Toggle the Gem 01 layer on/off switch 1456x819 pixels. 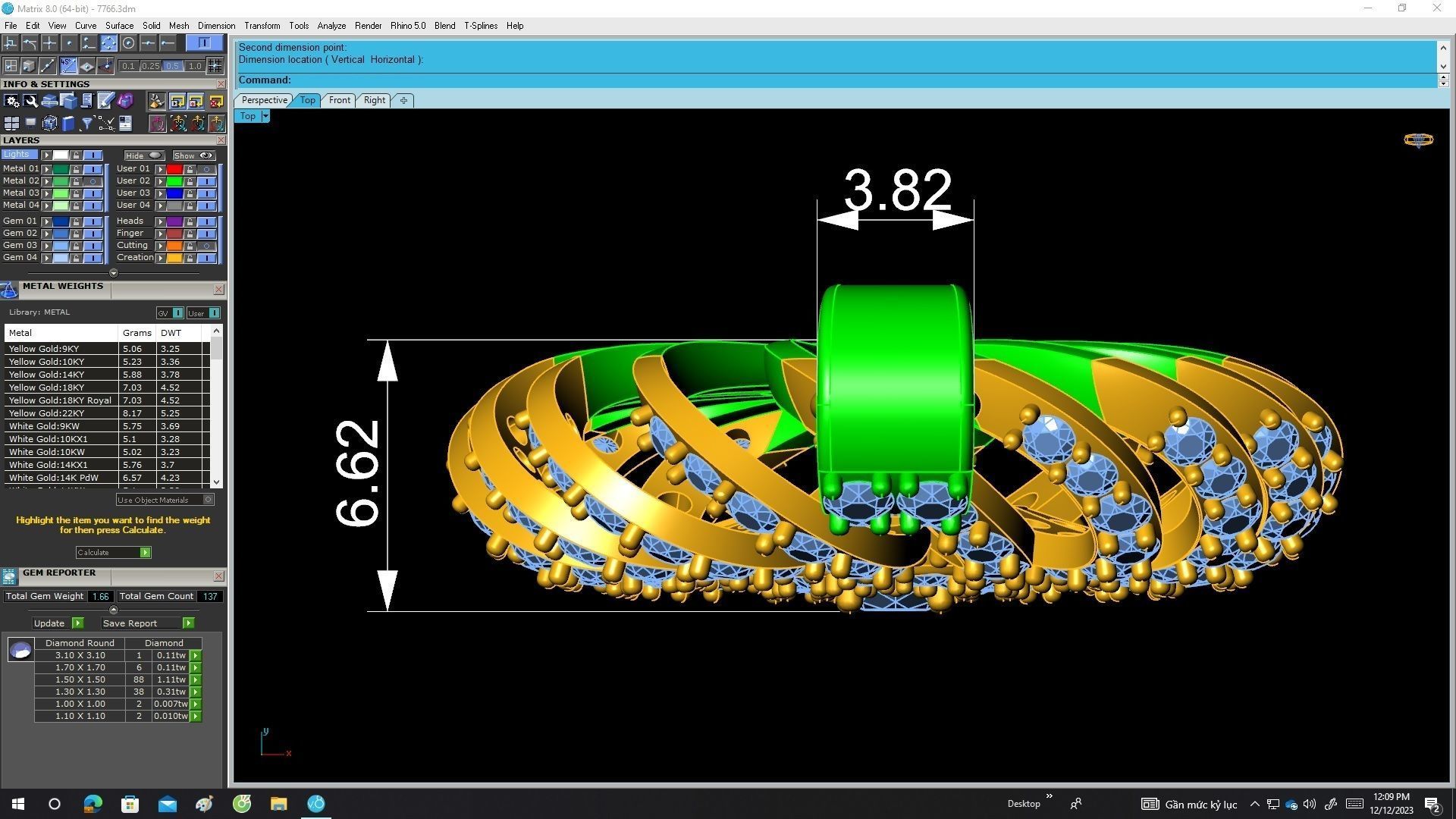tap(93, 221)
